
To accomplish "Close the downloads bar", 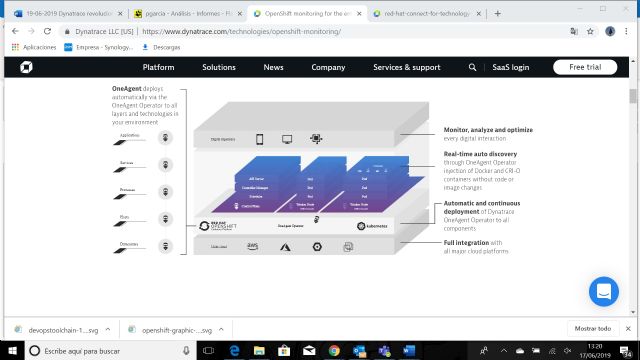I will pos(628,329).
